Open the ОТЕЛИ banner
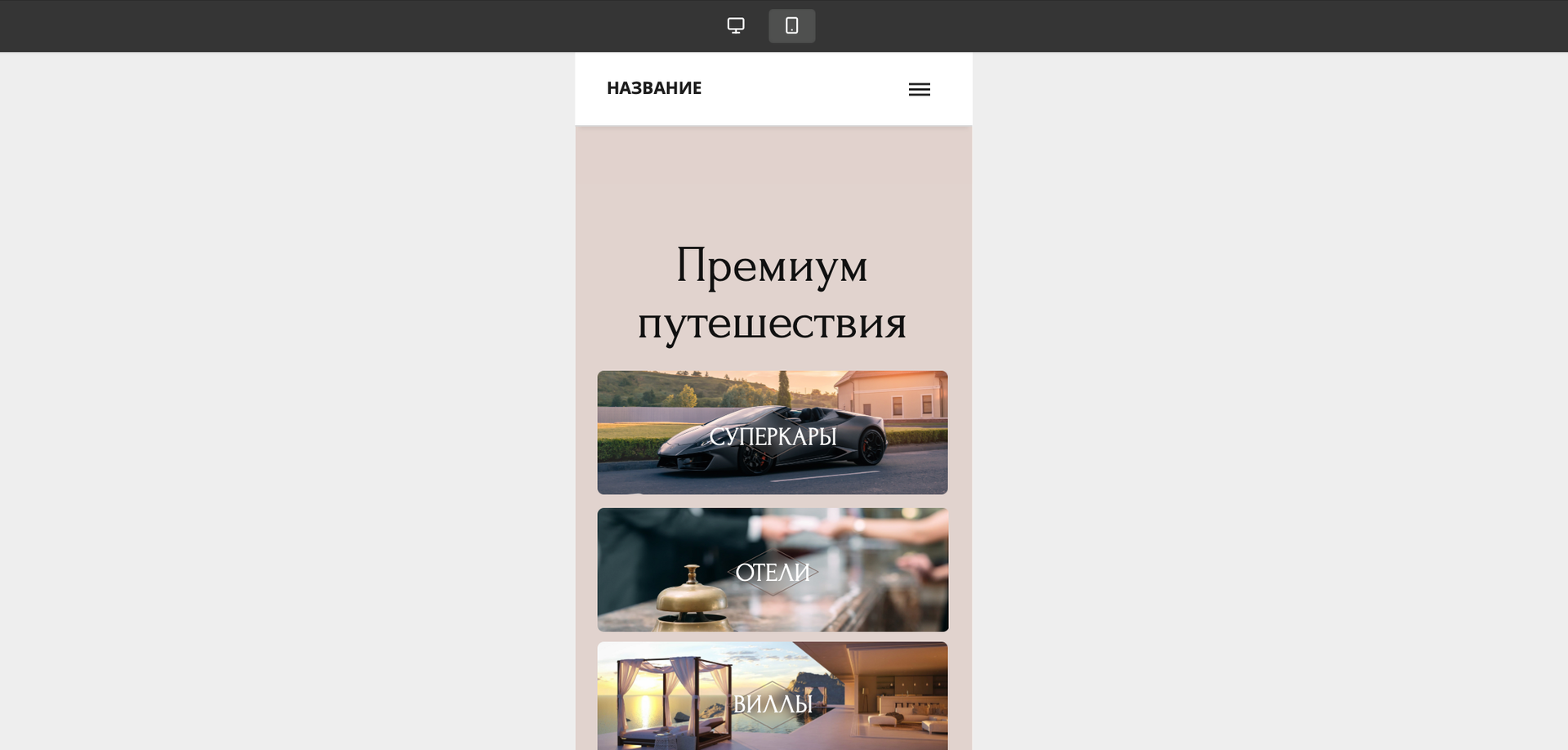Screen dimensions: 1568x750 coord(773,569)
